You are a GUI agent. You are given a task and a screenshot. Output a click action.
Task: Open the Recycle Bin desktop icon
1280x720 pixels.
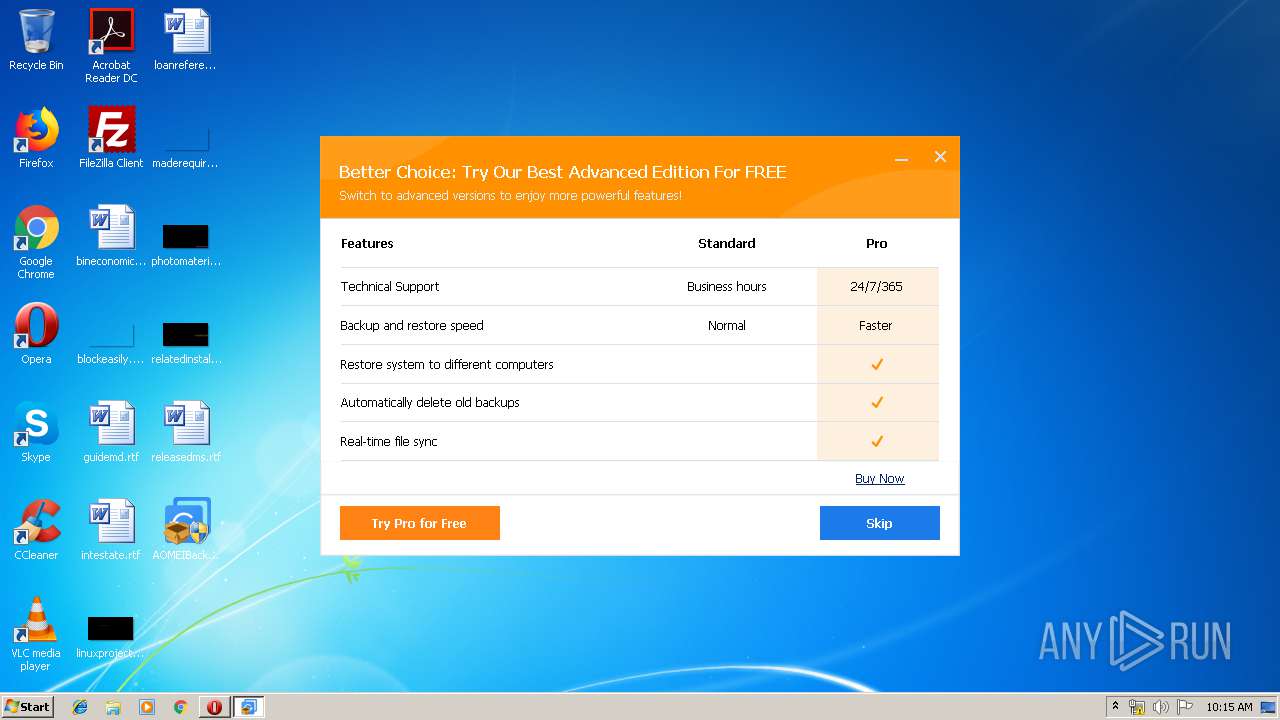point(36,42)
